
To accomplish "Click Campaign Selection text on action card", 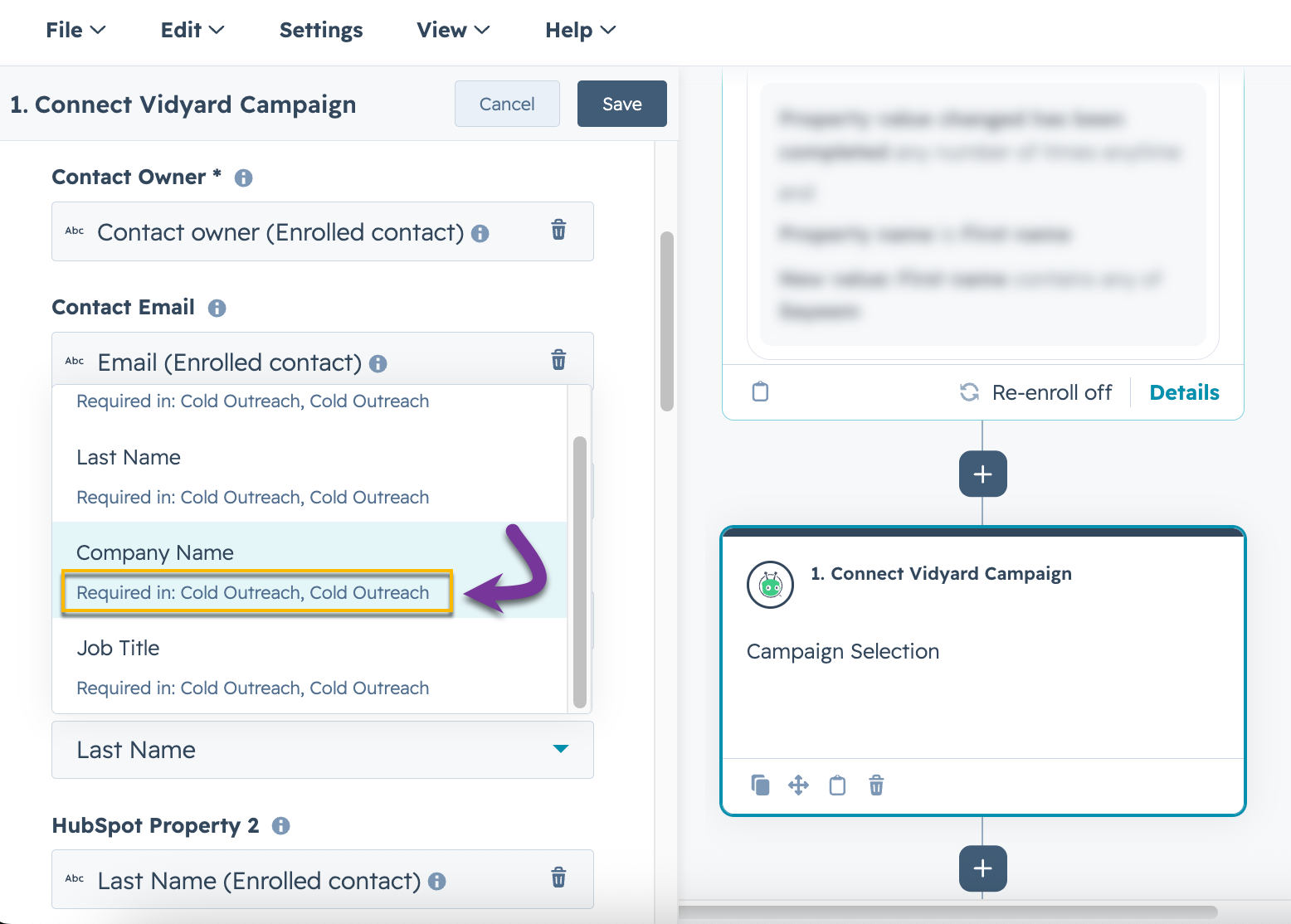I will click(x=843, y=652).
